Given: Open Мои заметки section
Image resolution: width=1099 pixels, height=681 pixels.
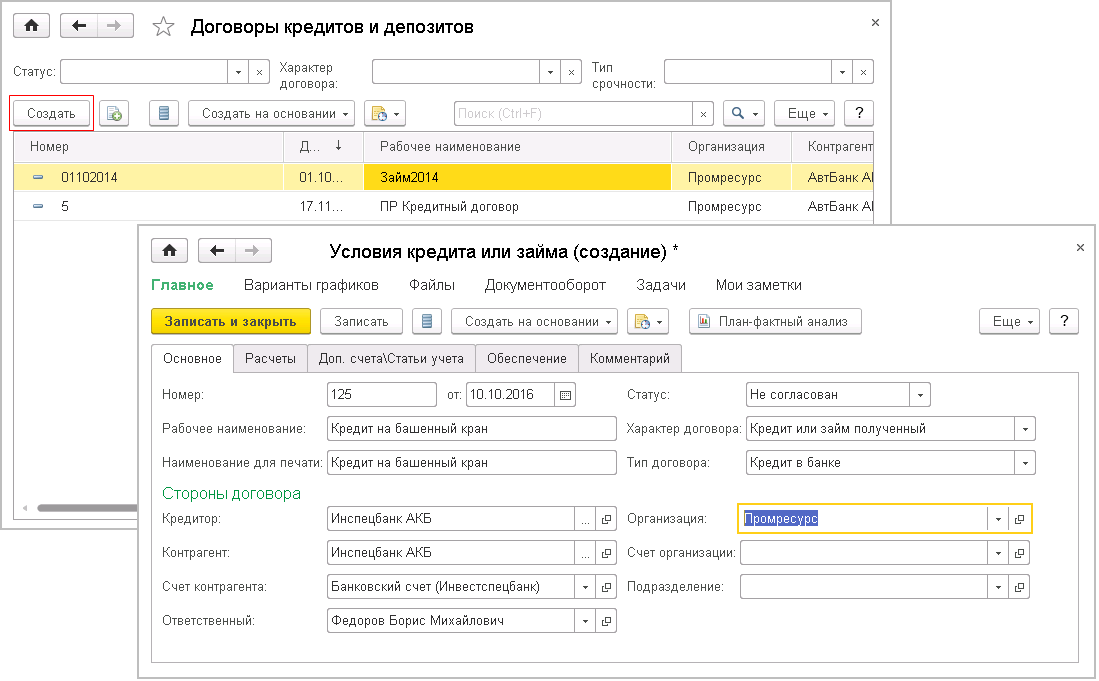Looking at the screenshot, I should (x=758, y=285).
